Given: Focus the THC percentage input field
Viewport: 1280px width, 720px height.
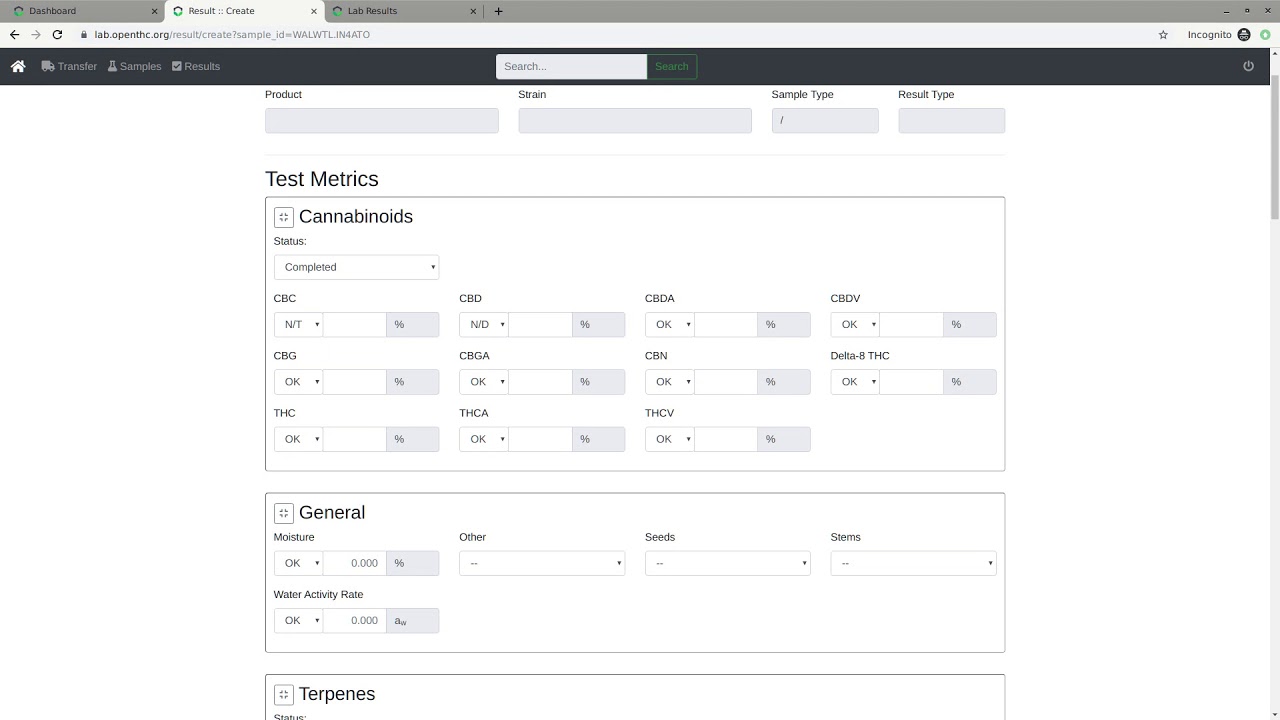Looking at the screenshot, I should pos(355,439).
